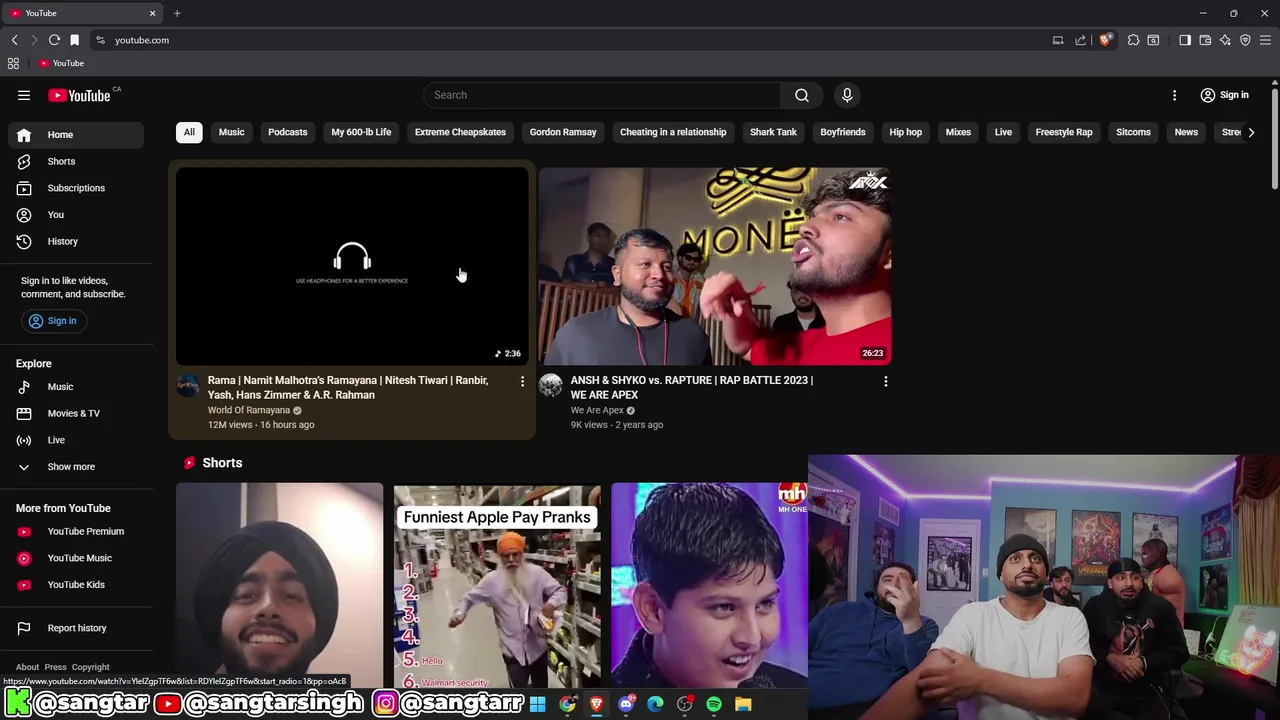
Task: Open World Of Ramayana channel name
Action: tap(249, 410)
